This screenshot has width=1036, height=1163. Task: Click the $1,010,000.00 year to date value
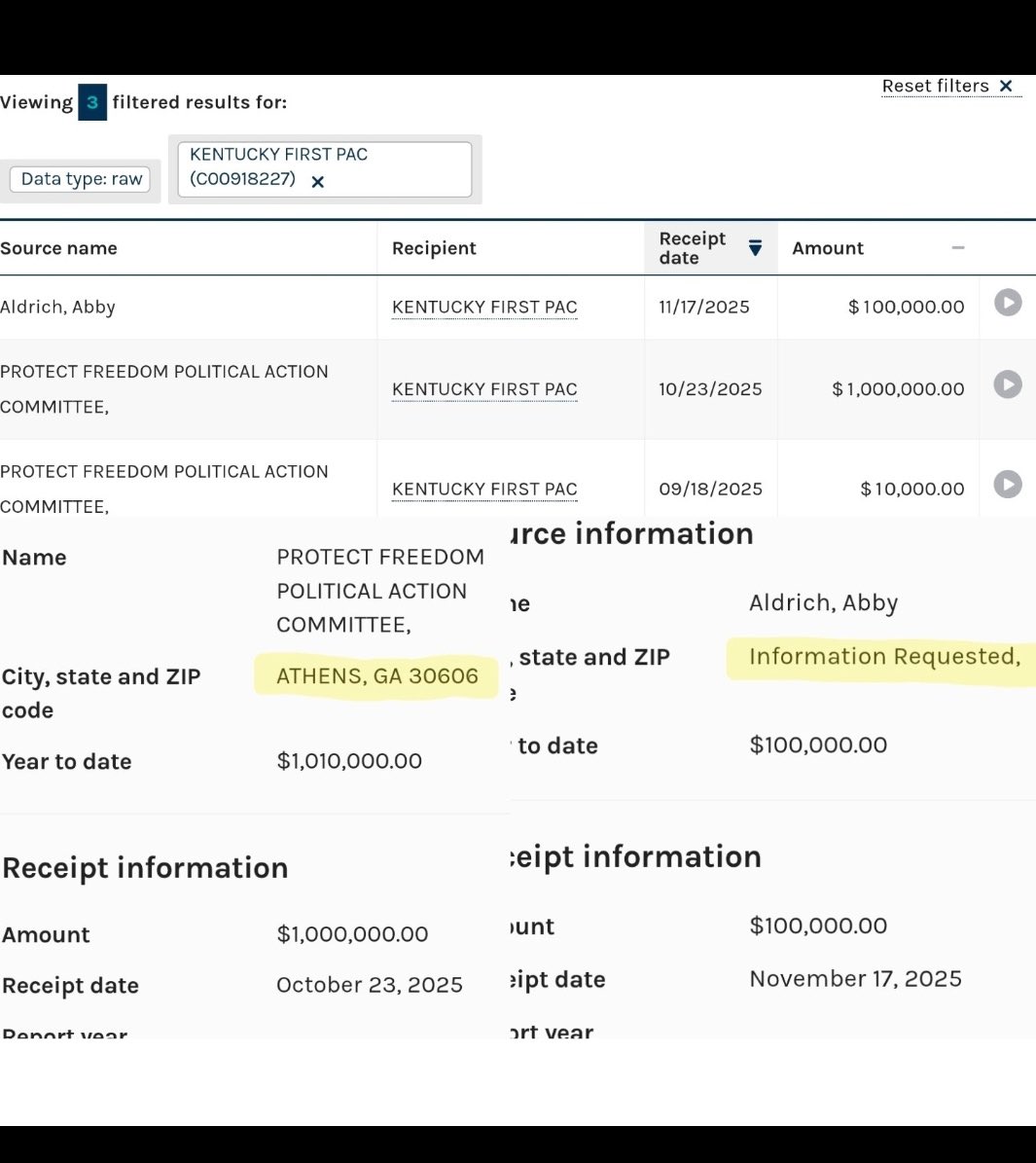click(349, 761)
